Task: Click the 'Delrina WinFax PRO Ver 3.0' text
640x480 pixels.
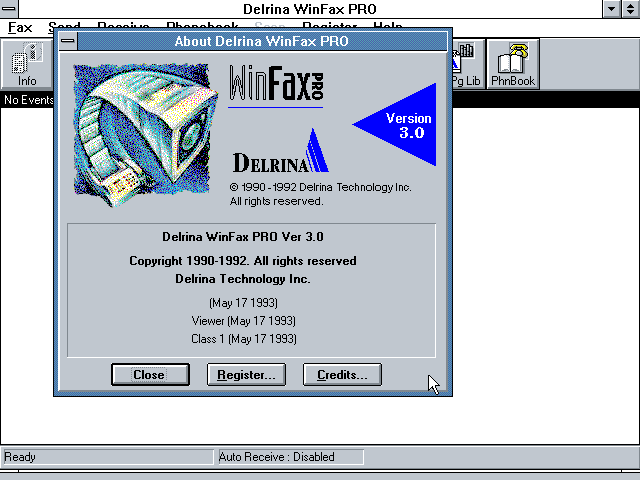Action: coord(243,237)
